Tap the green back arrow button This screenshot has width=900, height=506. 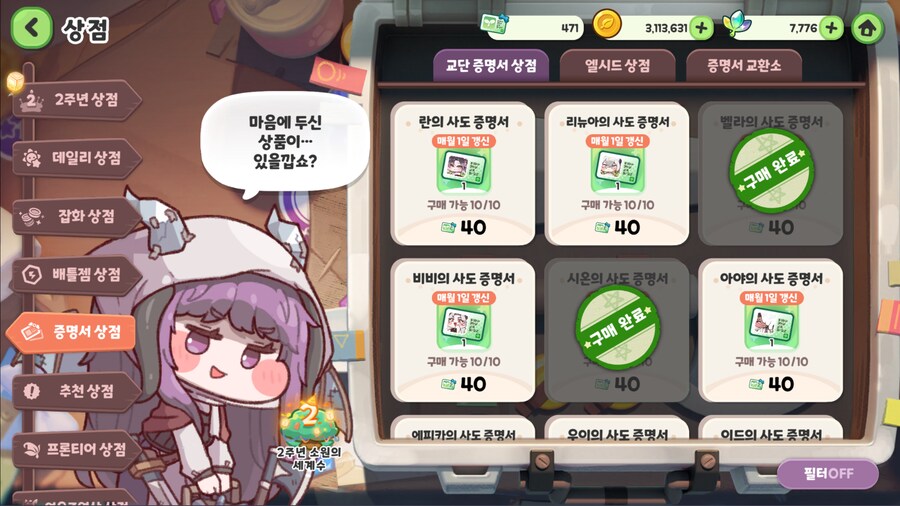tap(32, 28)
